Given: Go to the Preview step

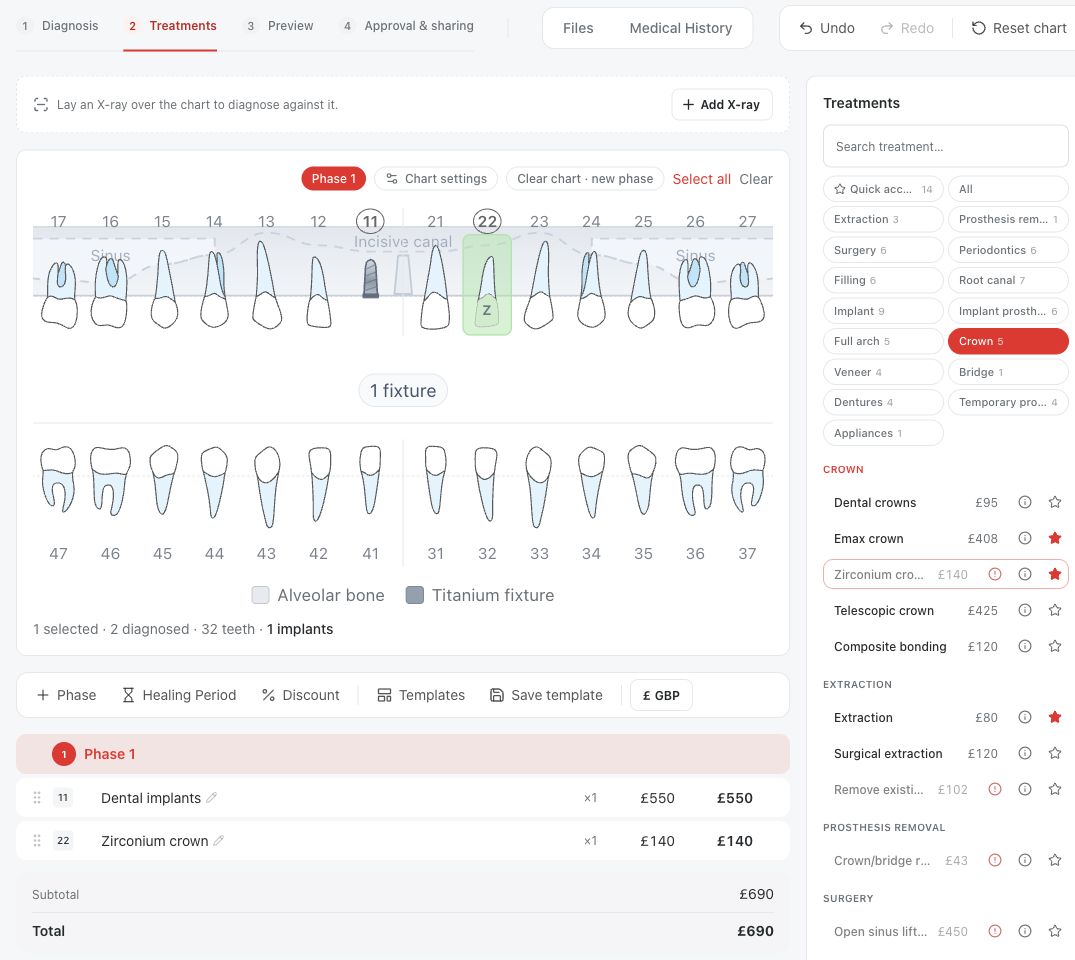Looking at the screenshot, I should pyautogui.click(x=280, y=26).
